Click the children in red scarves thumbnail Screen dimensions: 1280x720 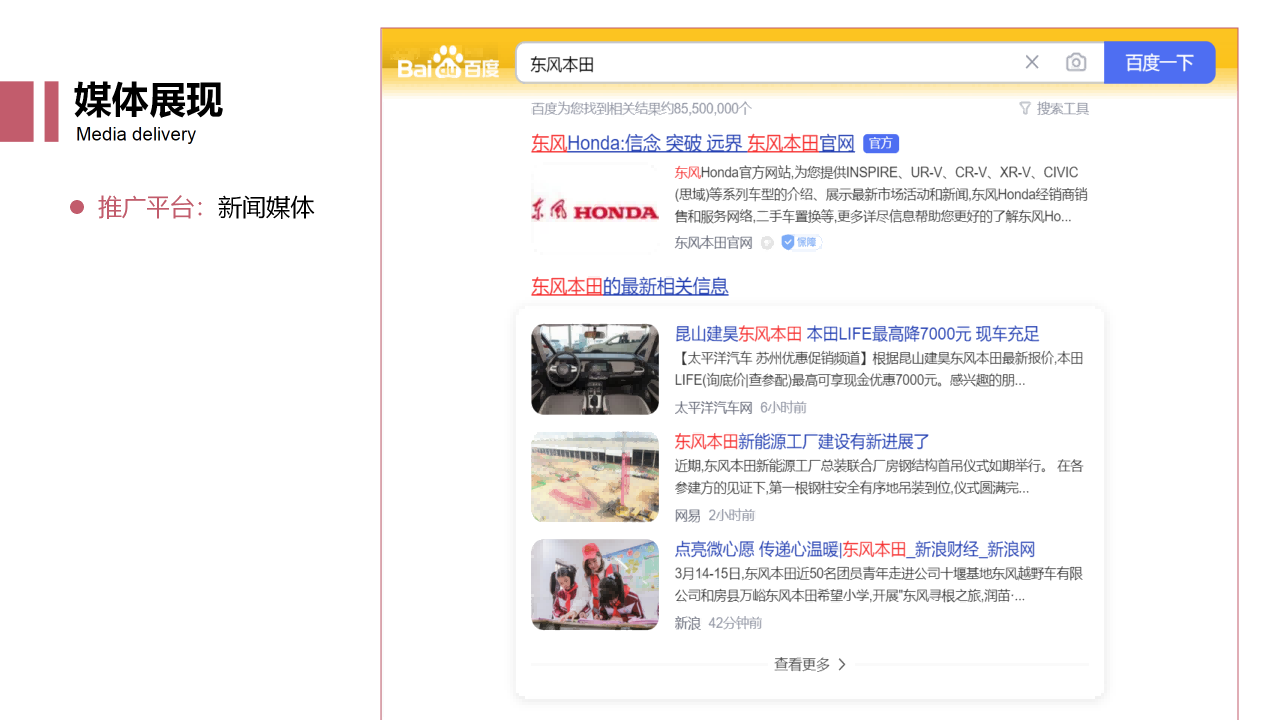[x=595, y=585]
